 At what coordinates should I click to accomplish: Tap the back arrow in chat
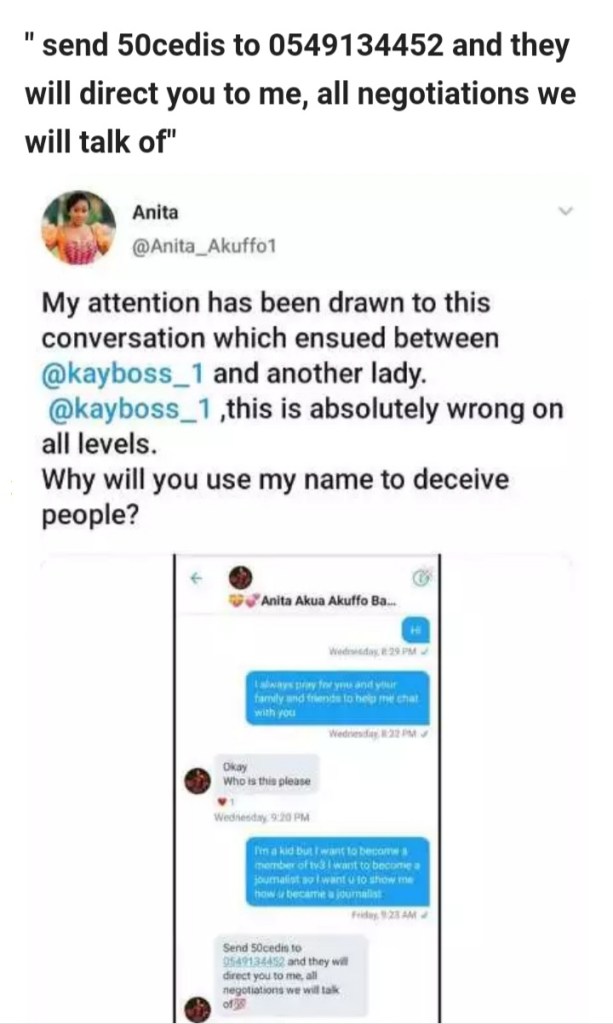click(195, 578)
